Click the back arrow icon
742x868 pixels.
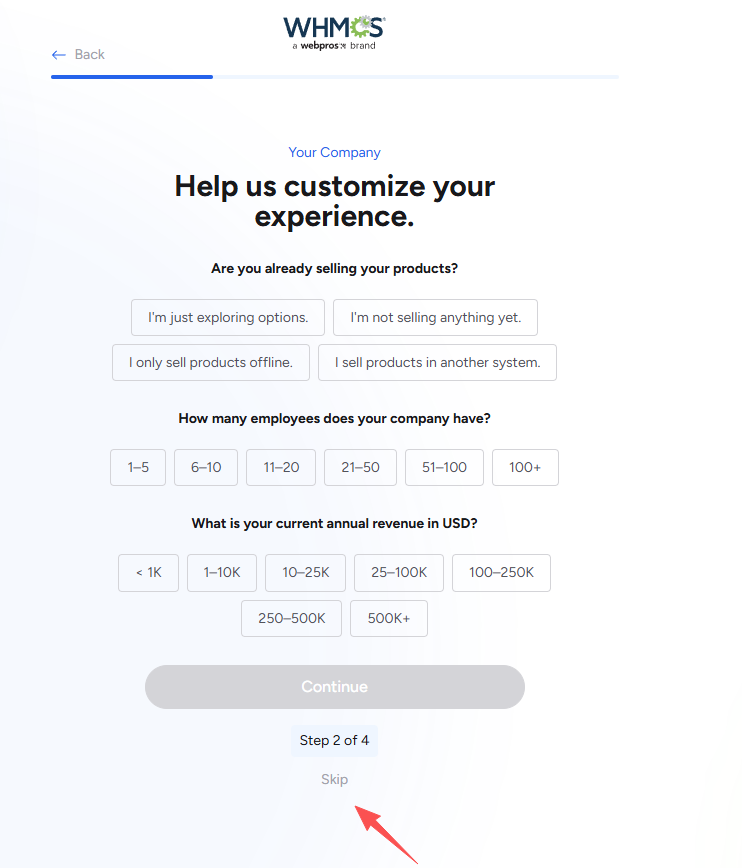tap(59, 55)
